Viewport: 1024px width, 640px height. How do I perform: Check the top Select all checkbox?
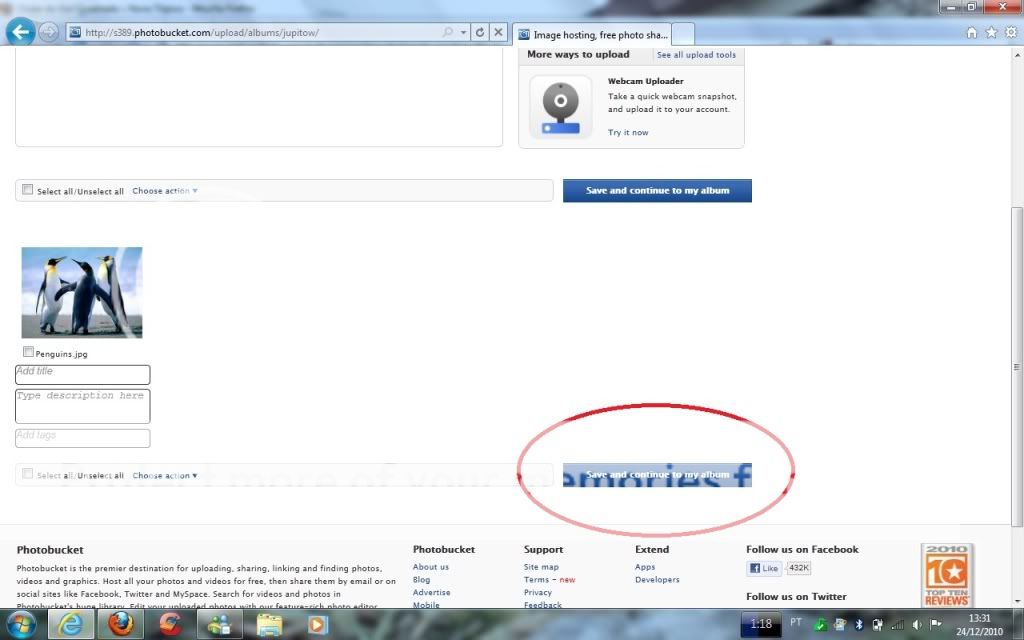pyautogui.click(x=28, y=190)
